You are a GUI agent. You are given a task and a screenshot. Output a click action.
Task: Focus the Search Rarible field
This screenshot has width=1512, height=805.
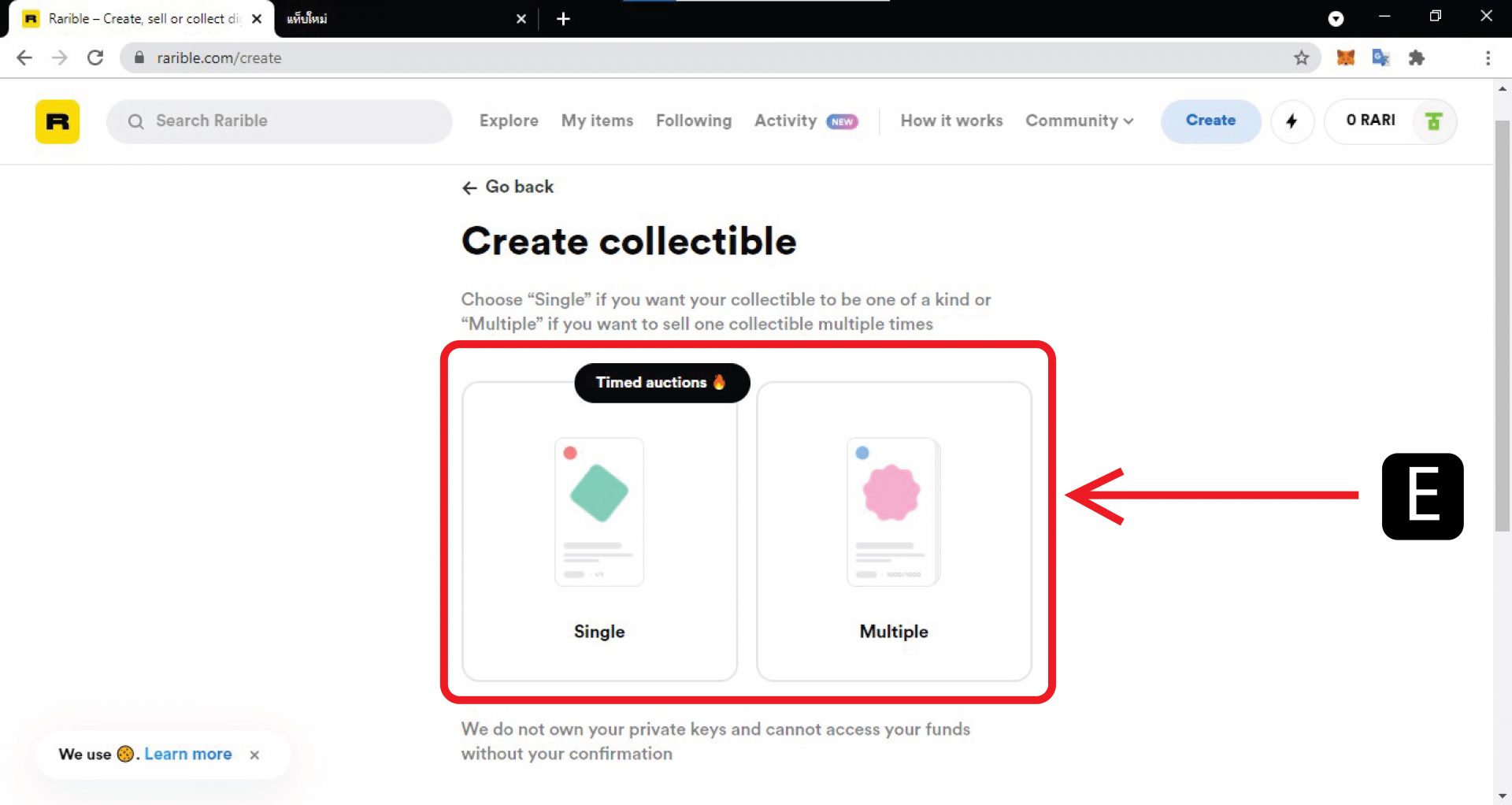(280, 121)
